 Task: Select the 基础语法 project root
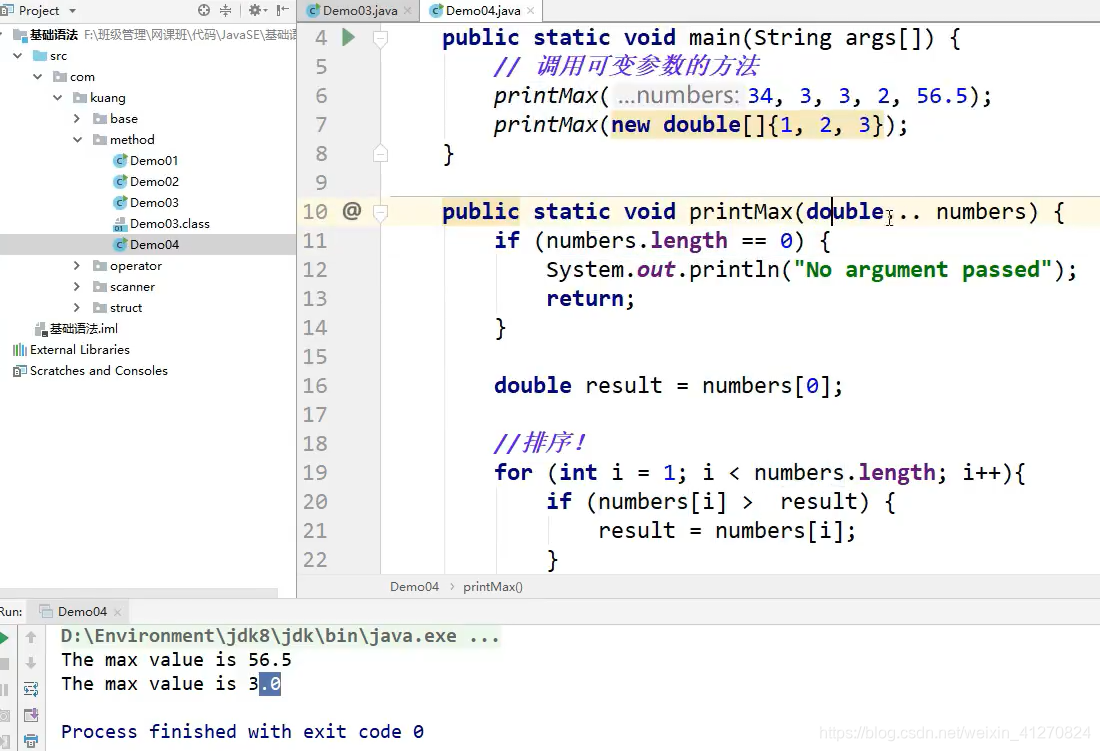[x=54, y=34]
